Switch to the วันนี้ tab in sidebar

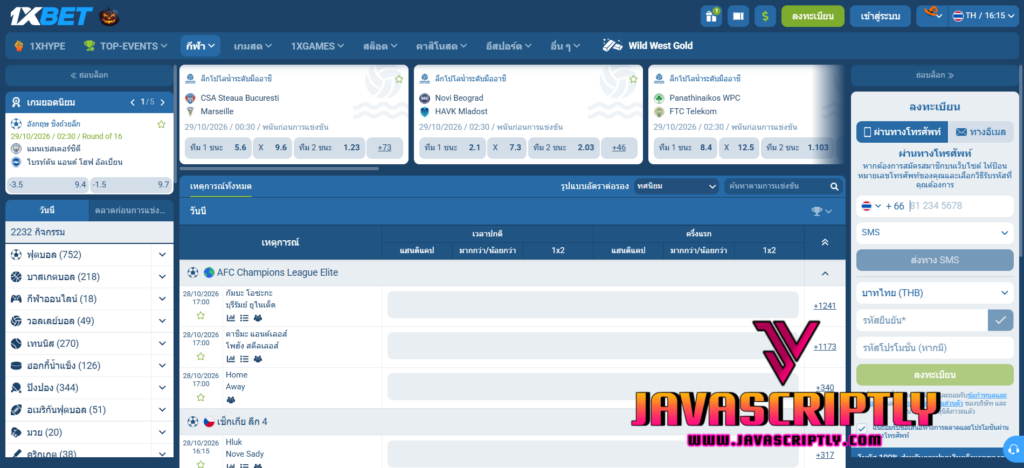(x=46, y=211)
